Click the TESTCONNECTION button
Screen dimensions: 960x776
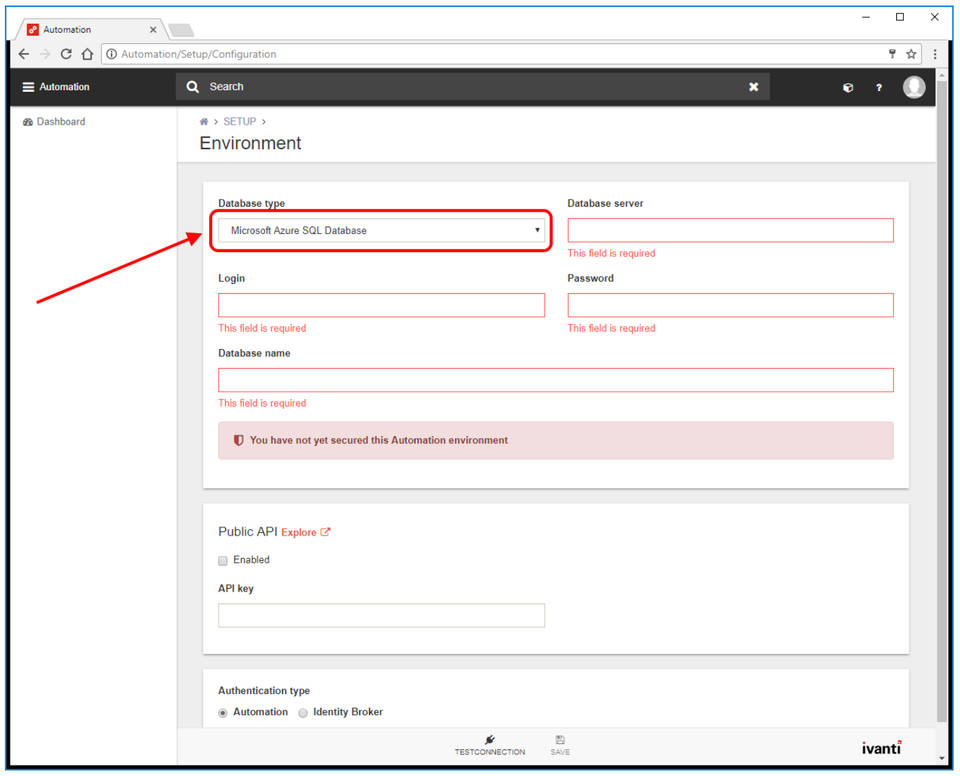coord(489,746)
